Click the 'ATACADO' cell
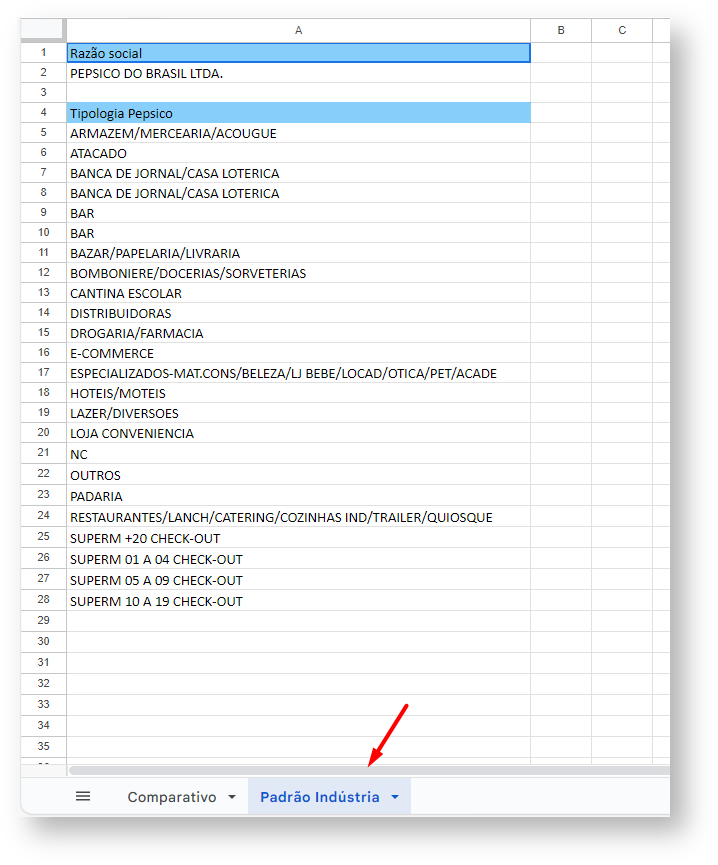 pos(298,153)
